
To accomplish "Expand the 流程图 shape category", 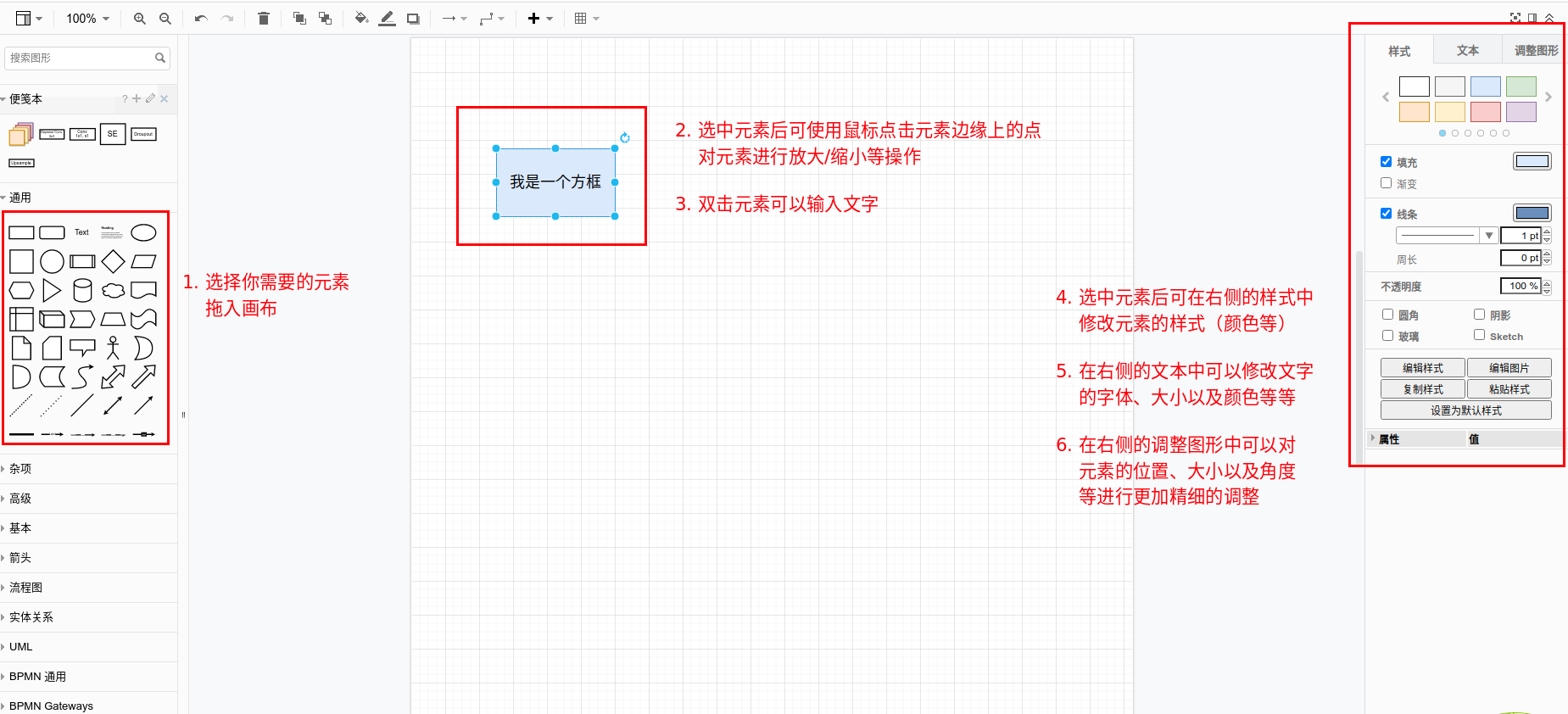I will 88,588.
